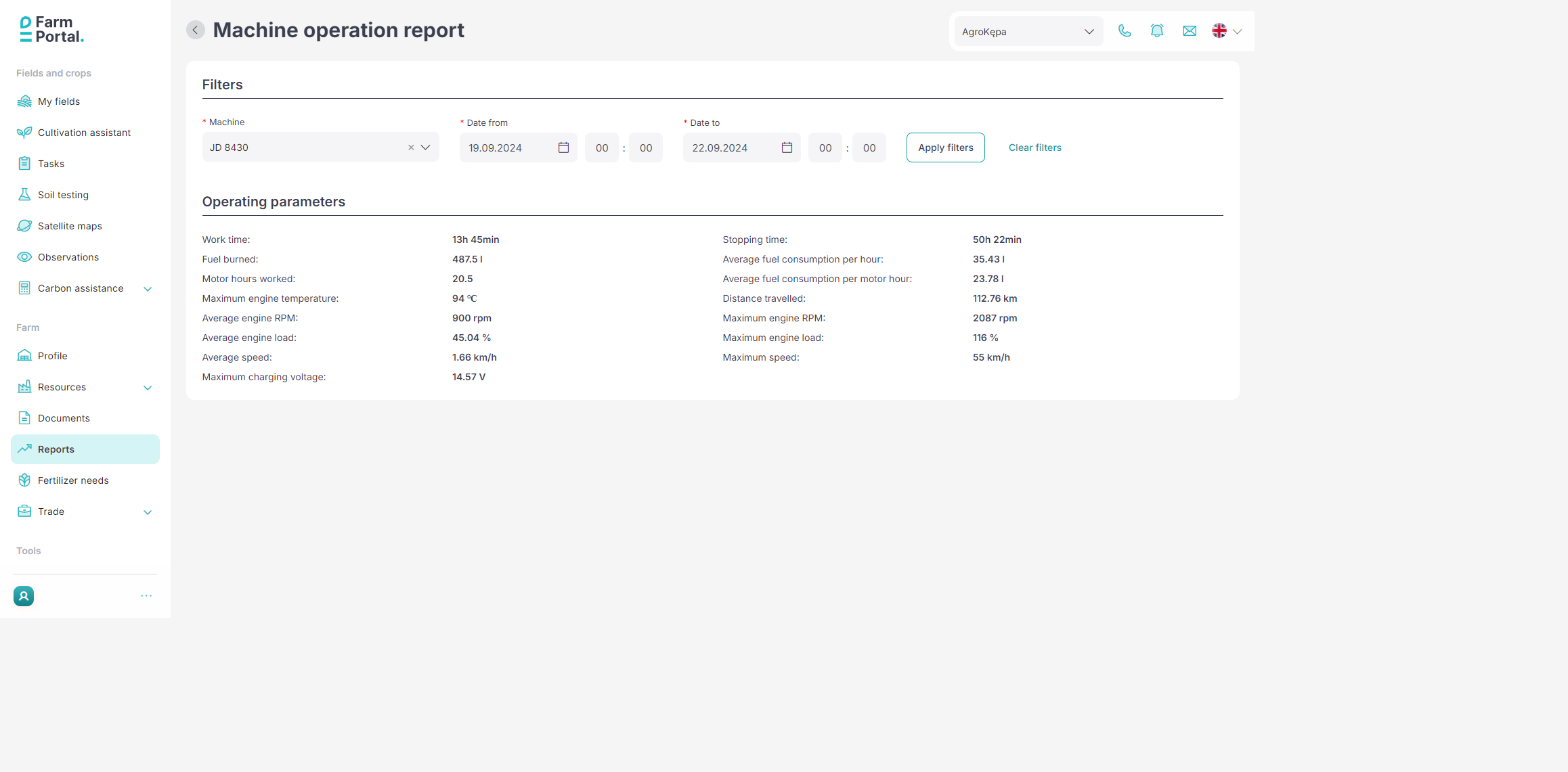
Task: Click the Operating parameters section heading
Action: [274, 202]
